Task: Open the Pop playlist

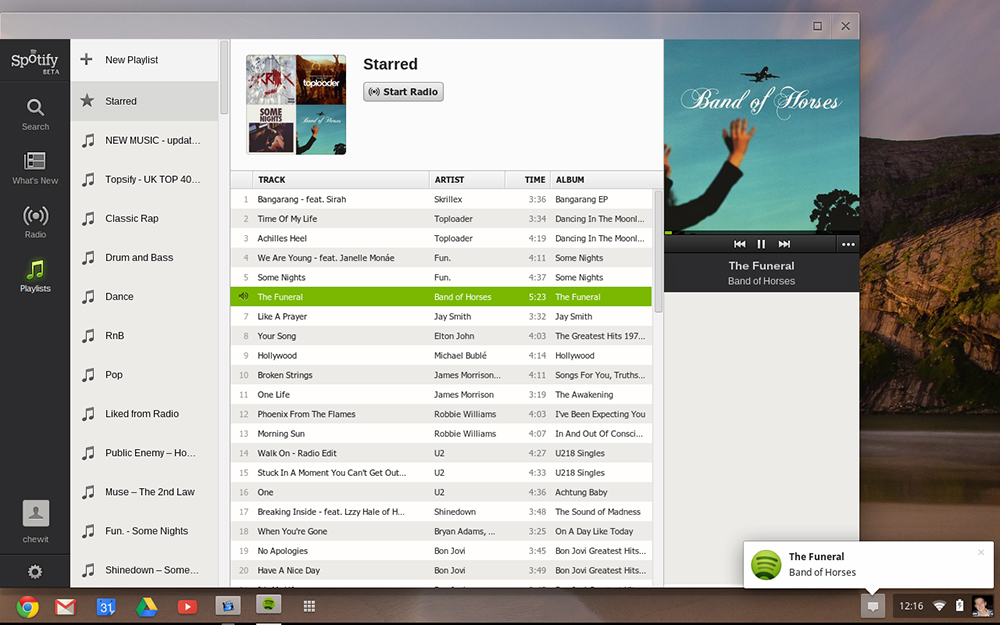Action: (x=145, y=374)
